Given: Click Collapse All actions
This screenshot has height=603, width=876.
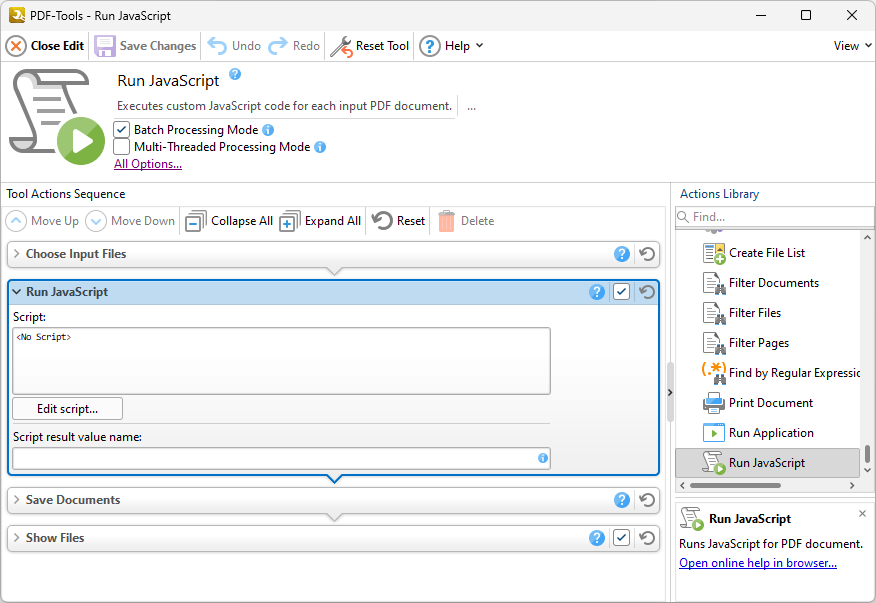Looking at the screenshot, I should 229,221.
